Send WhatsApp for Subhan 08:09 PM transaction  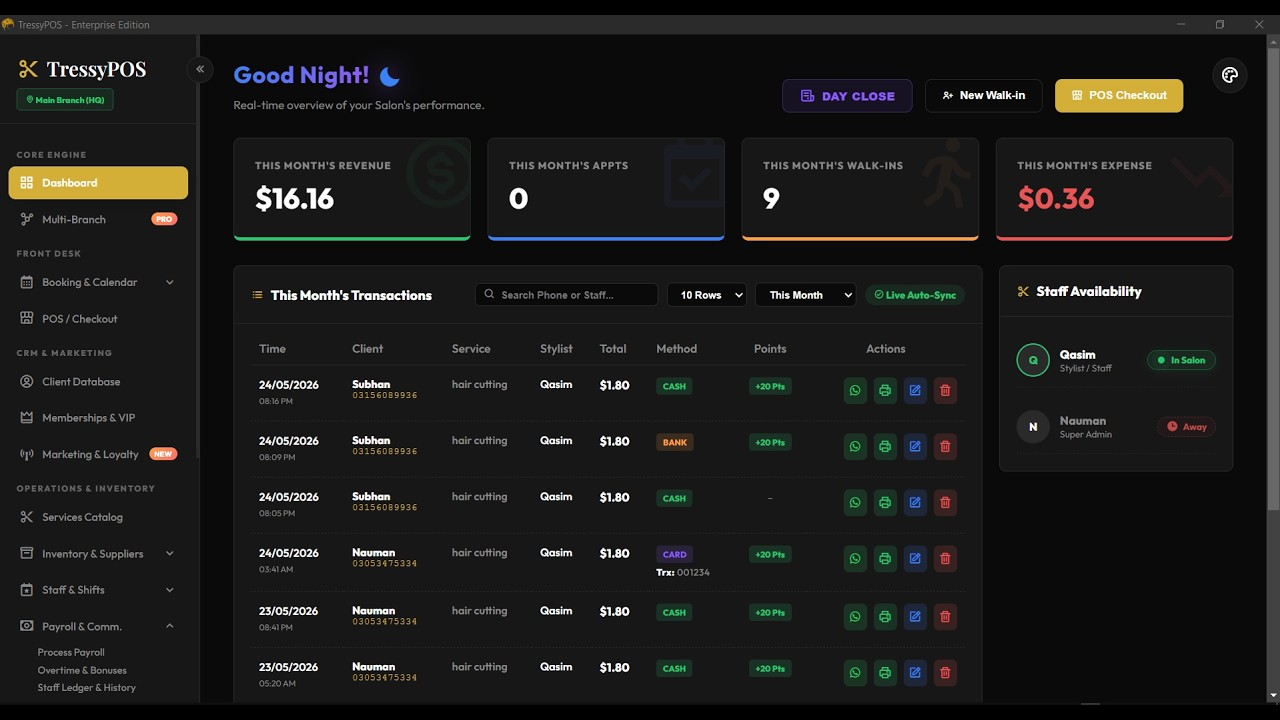855,447
